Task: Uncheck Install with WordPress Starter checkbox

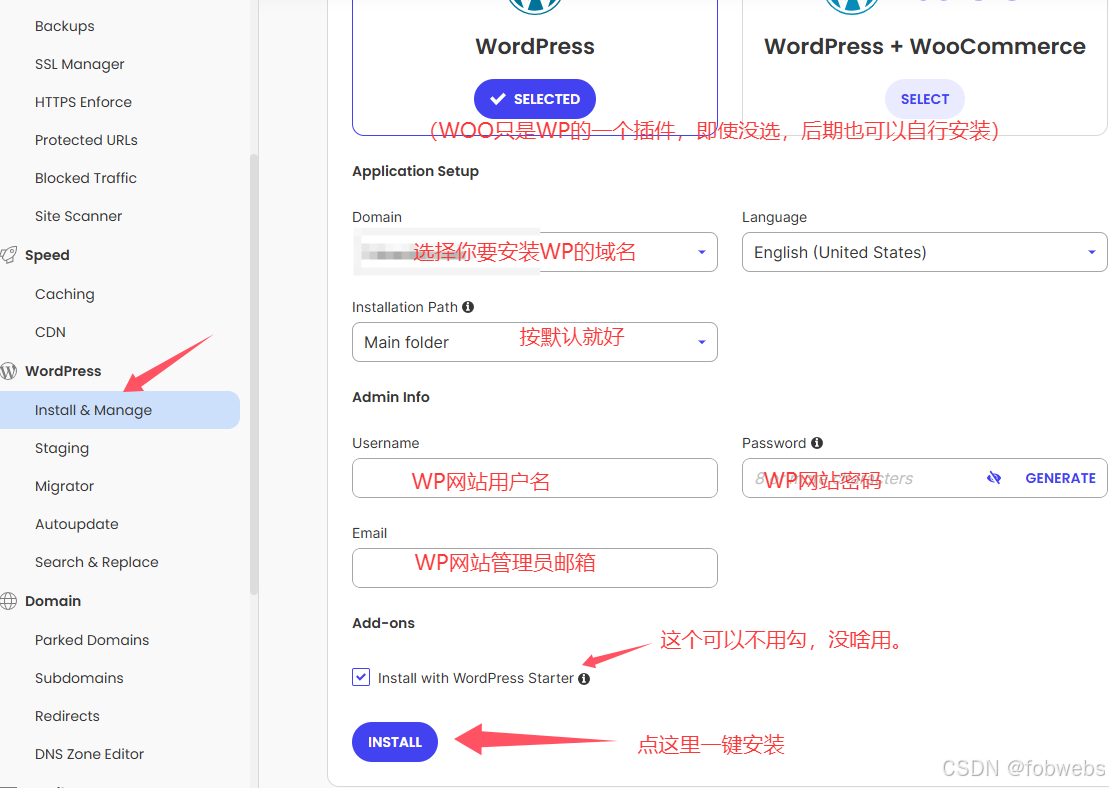Action: (361, 677)
